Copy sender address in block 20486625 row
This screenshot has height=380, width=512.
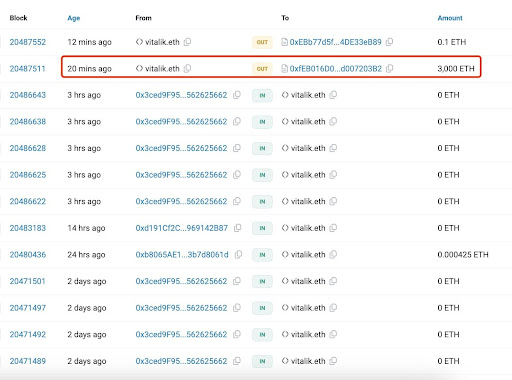coord(237,175)
